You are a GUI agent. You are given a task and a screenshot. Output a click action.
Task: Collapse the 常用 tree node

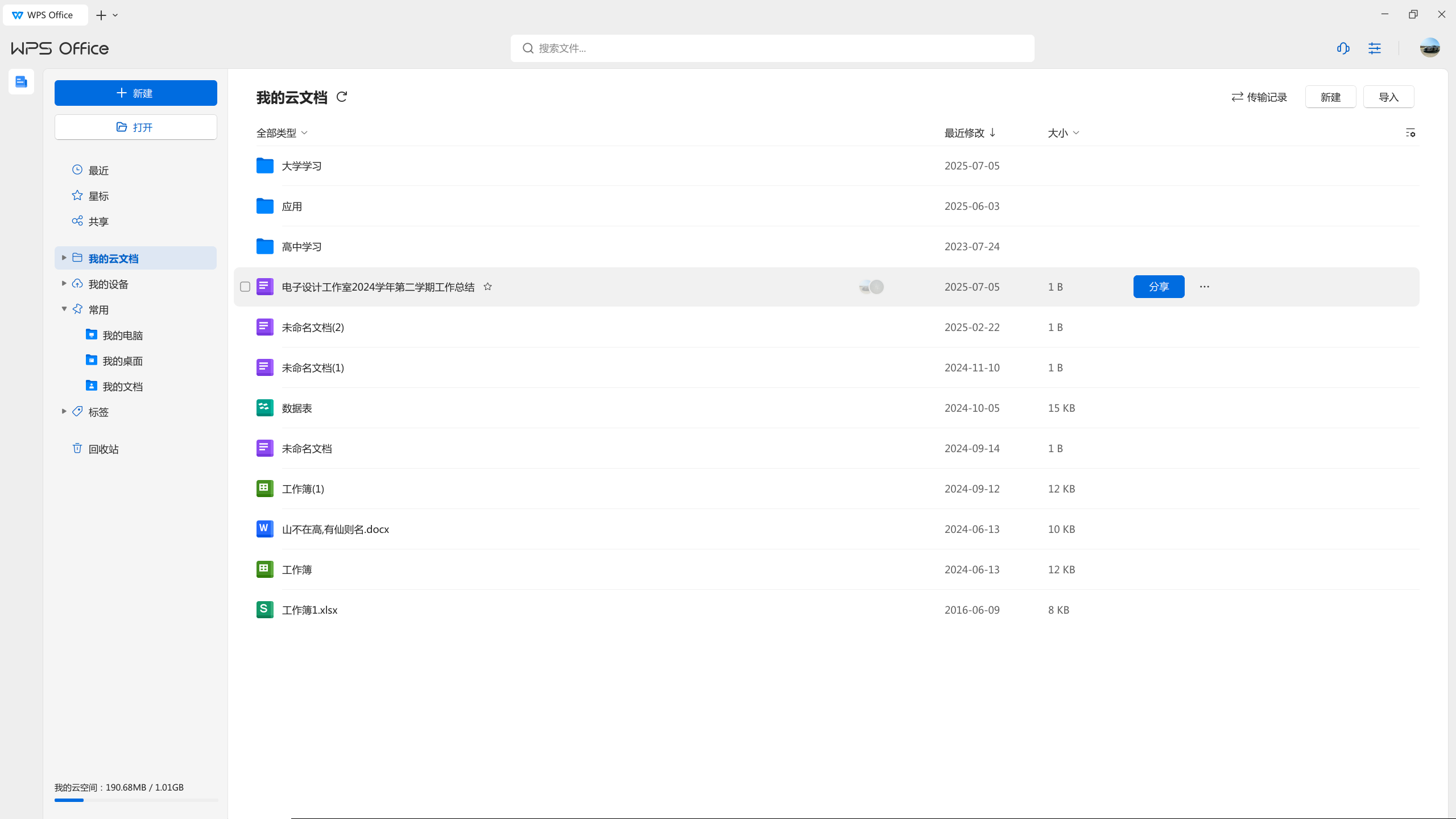click(64, 309)
